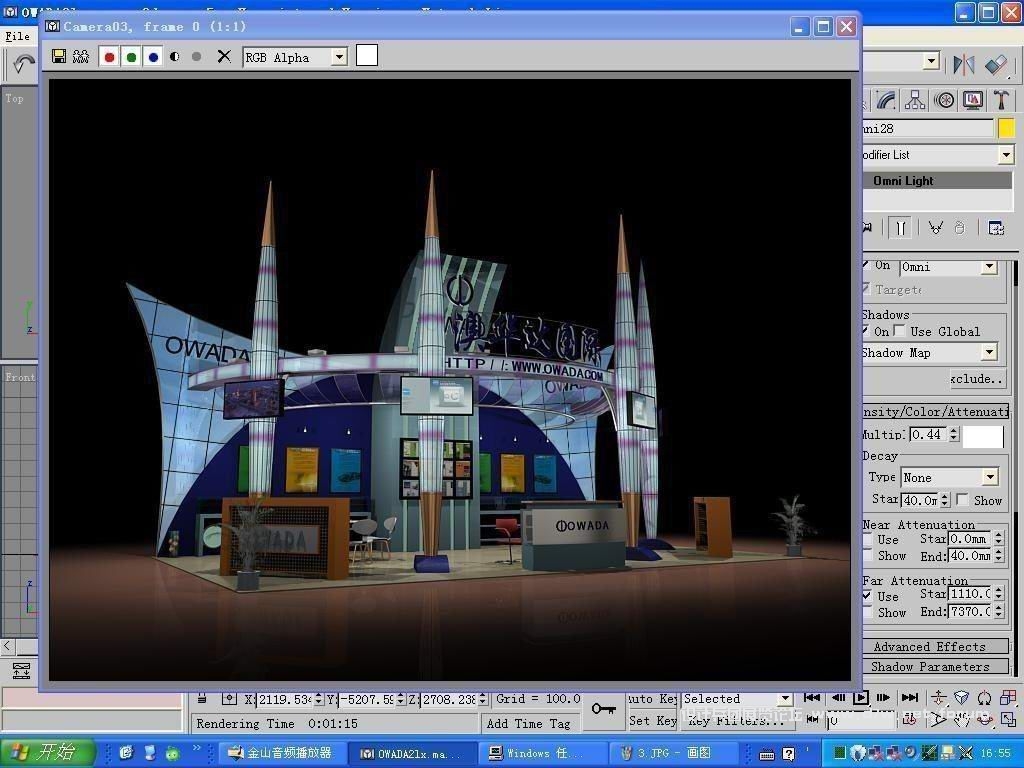
Task: Display the alpha channel in render window
Action: pos(174,57)
